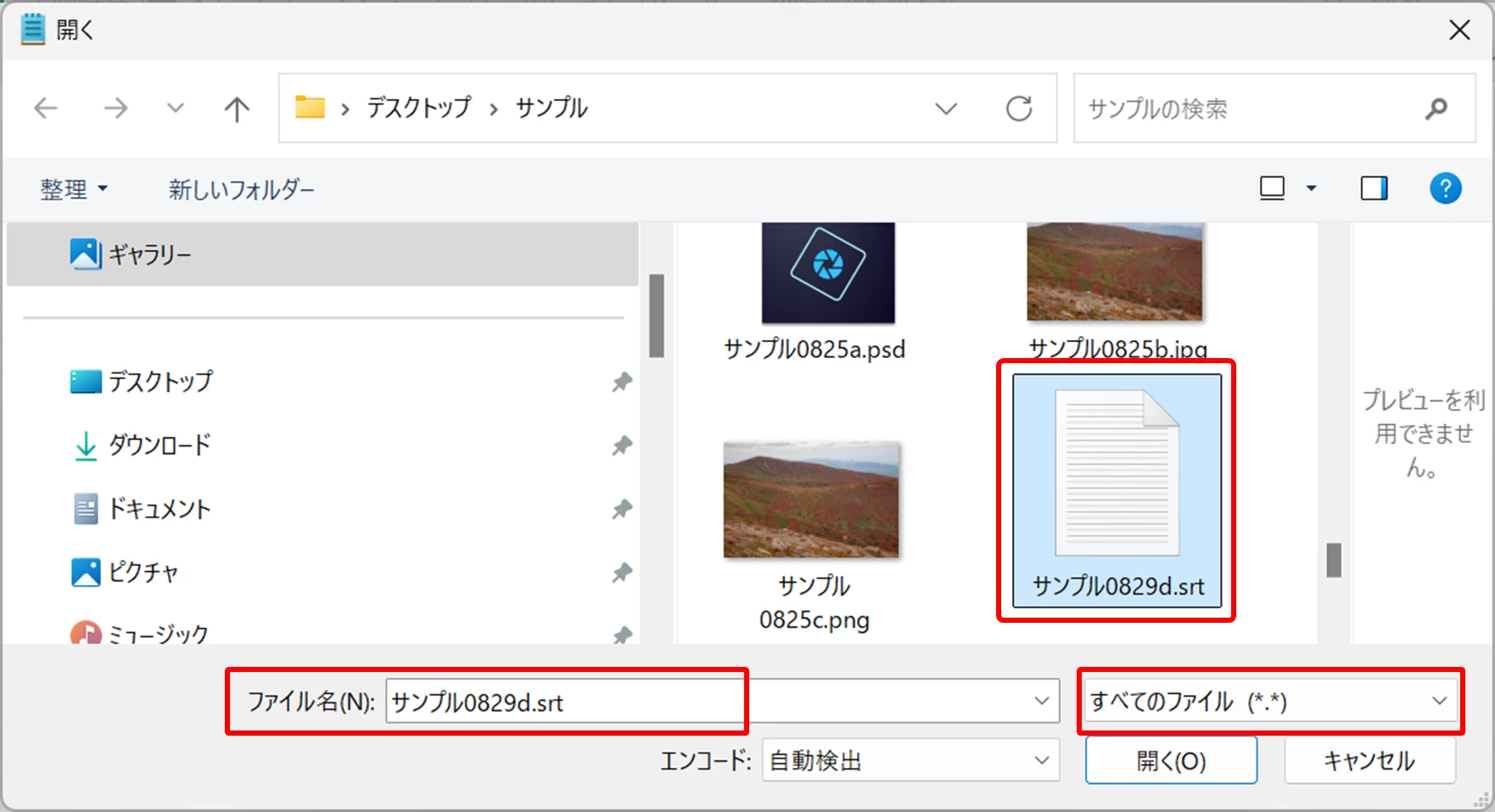Click the デスクトップ blue desktop icon
Viewport: 1495px width, 812px height.
(86, 382)
